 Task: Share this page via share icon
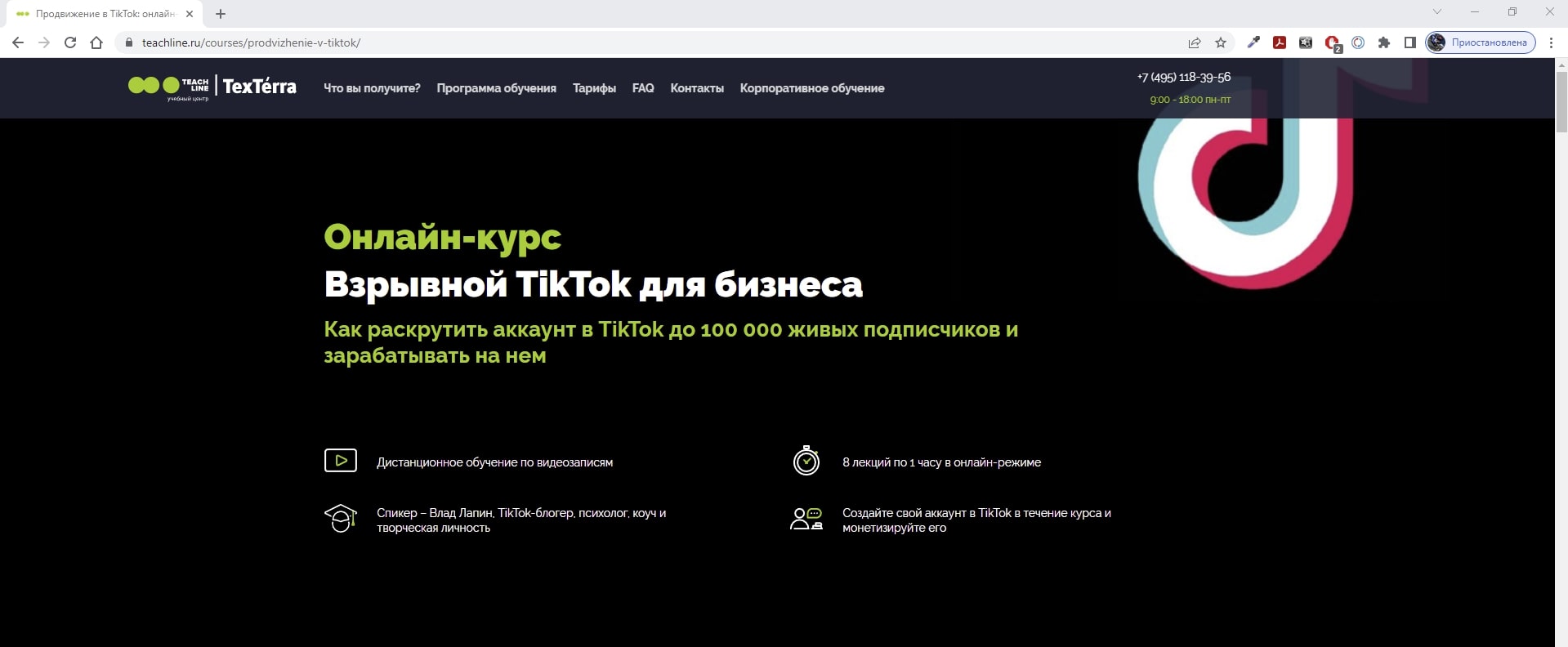click(x=1195, y=42)
